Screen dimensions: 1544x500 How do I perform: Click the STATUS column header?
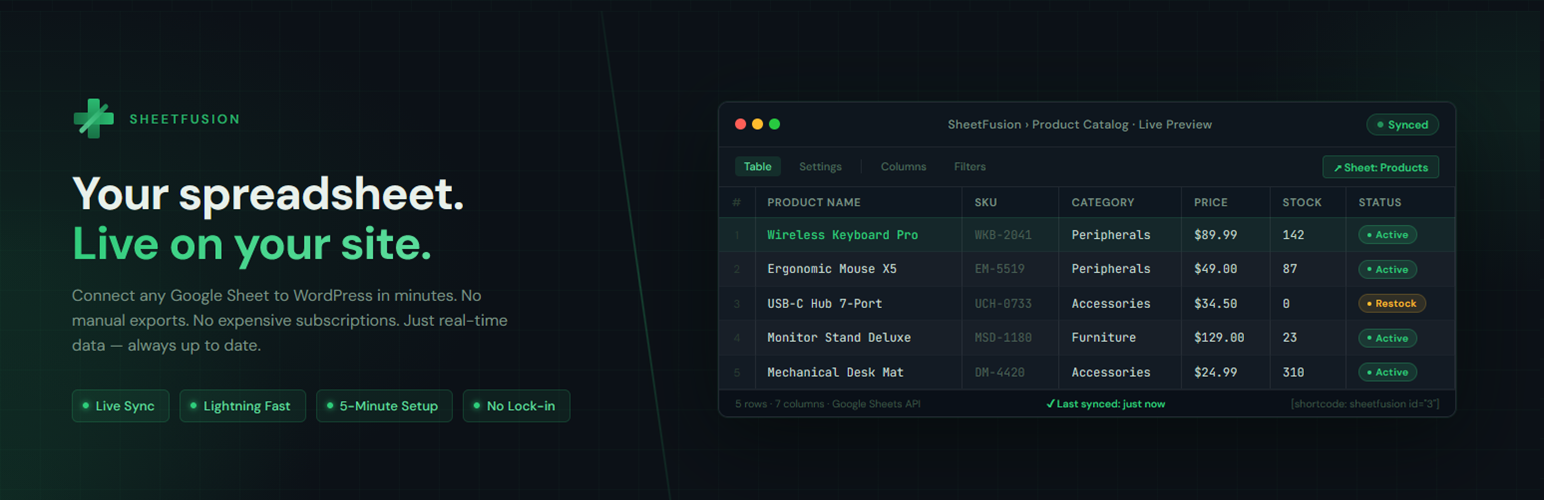1380,202
